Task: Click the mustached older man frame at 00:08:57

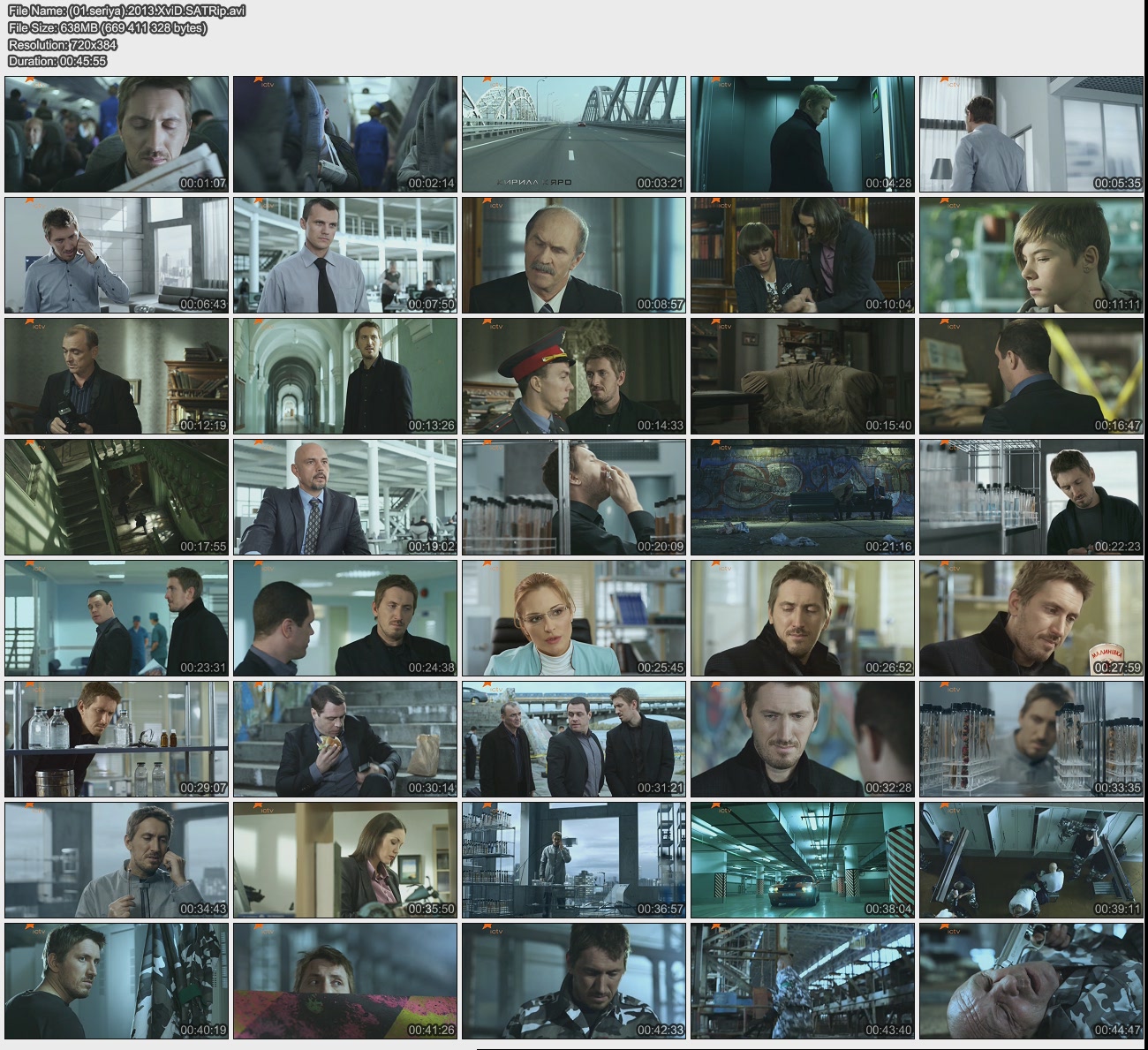Action: coord(574,255)
